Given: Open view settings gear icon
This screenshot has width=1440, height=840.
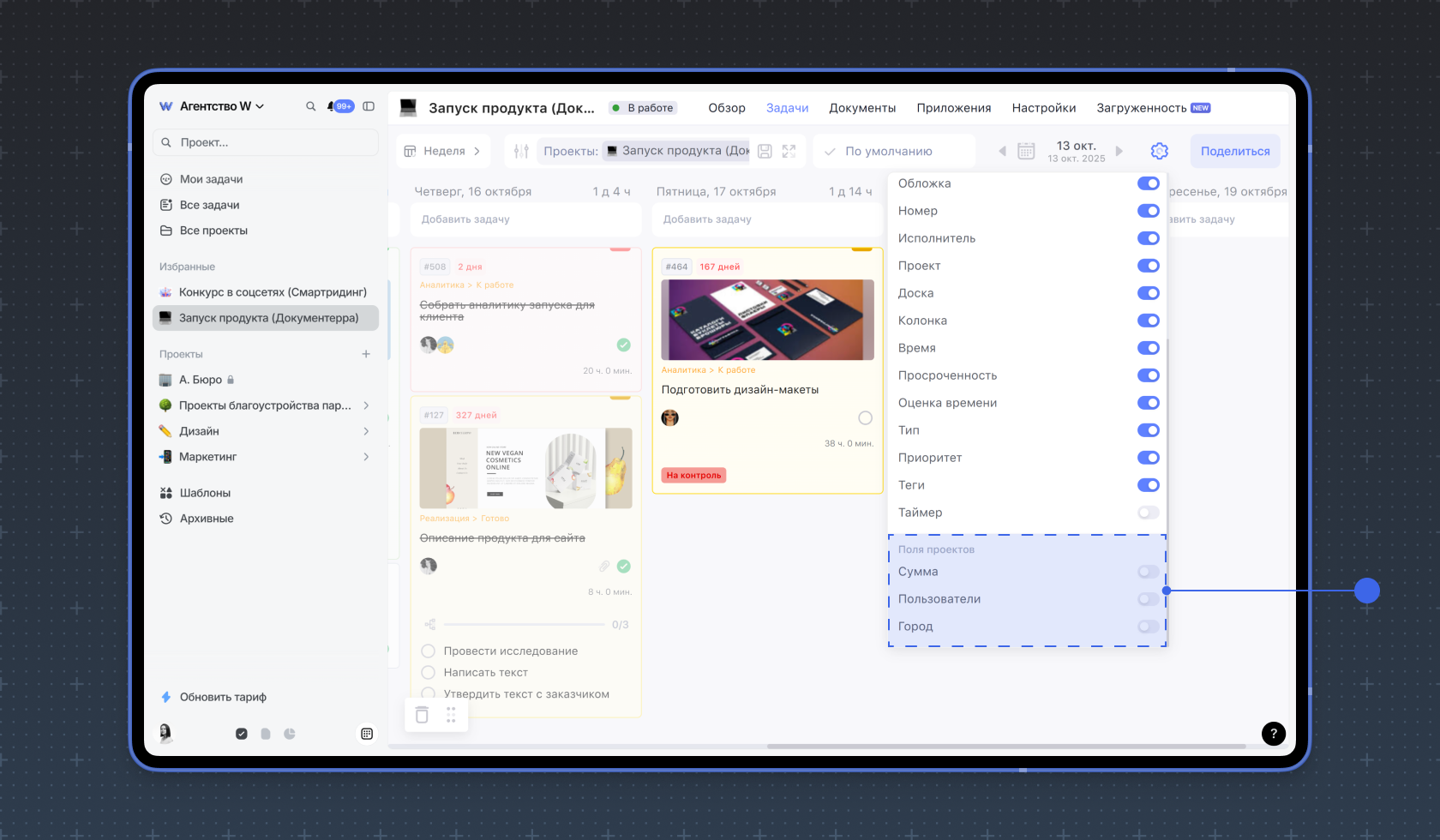Looking at the screenshot, I should point(1159,151).
